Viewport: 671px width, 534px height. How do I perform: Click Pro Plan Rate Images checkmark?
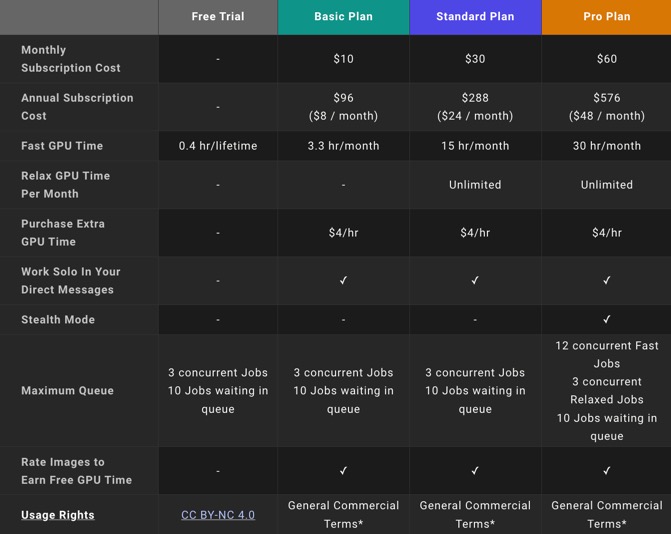[x=606, y=471]
